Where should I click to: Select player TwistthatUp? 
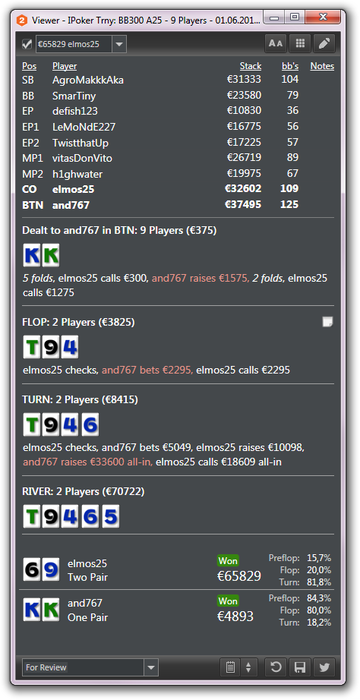tap(80, 143)
